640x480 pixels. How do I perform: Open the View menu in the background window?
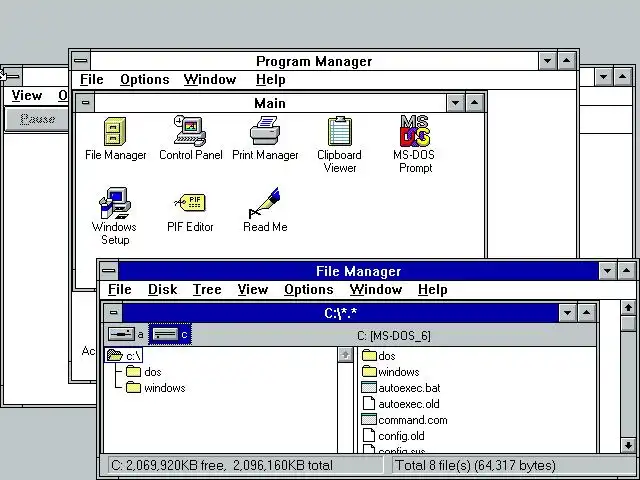pyautogui.click(x=27, y=96)
